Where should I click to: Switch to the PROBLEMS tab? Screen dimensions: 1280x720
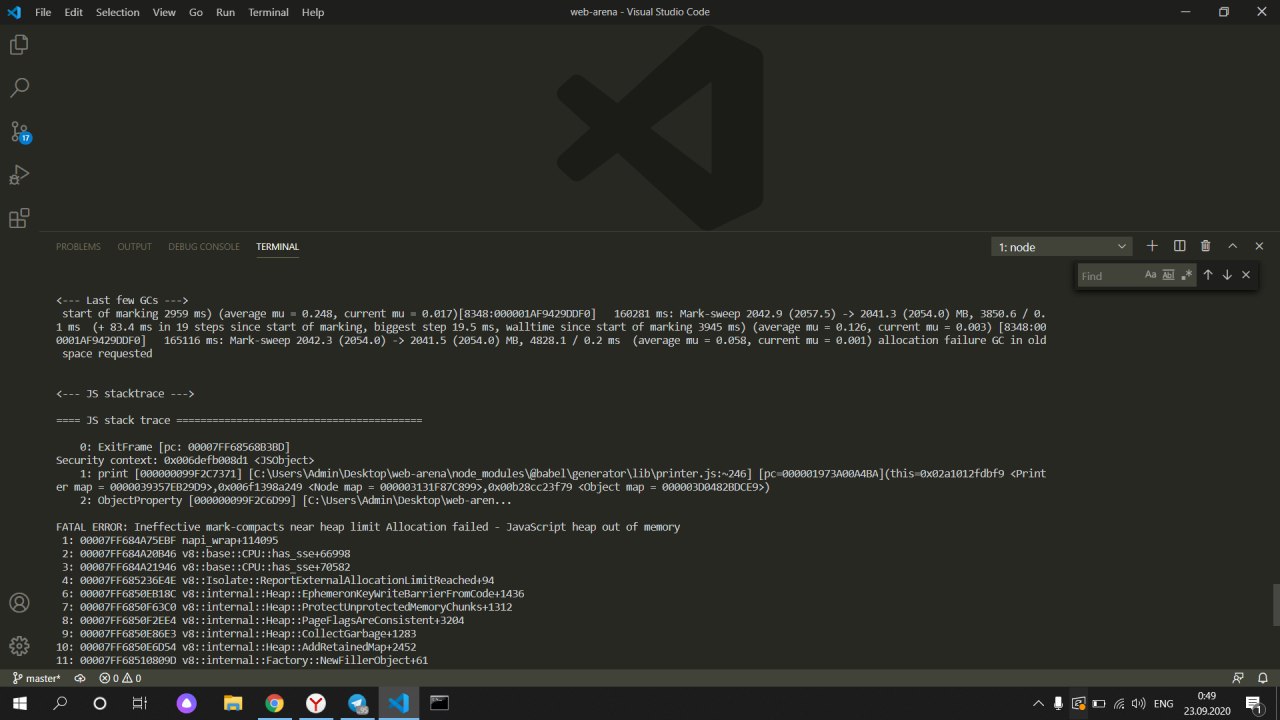(78, 247)
